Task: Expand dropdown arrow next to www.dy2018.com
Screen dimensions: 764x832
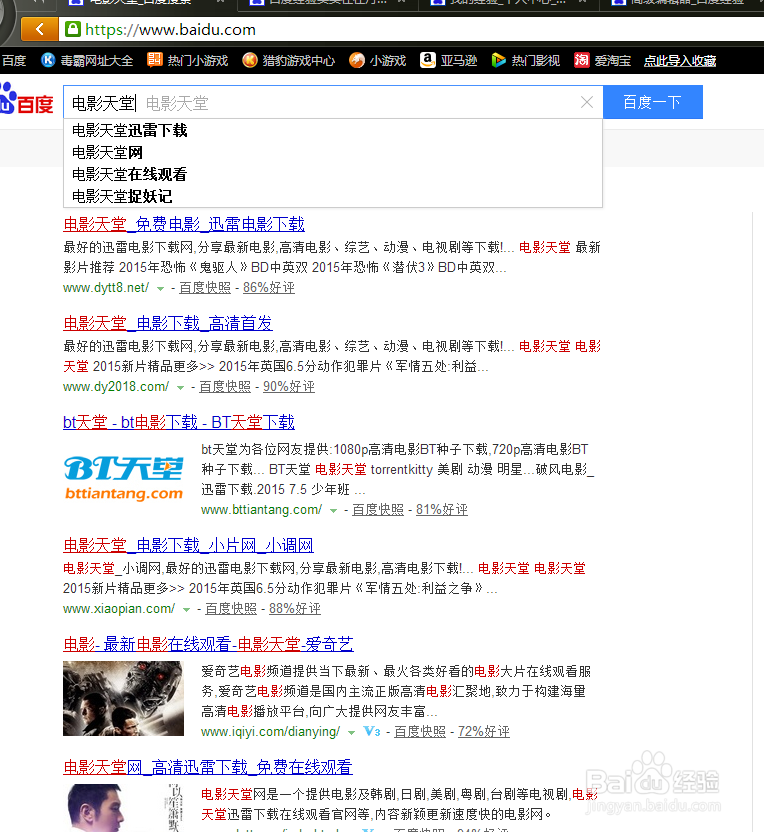Action: [x=180, y=388]
